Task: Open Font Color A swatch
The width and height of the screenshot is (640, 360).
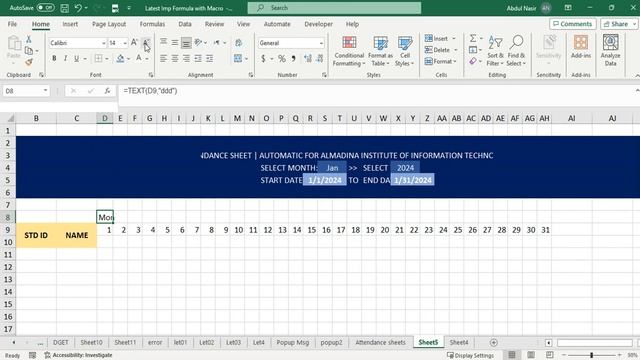Action: 139,58
